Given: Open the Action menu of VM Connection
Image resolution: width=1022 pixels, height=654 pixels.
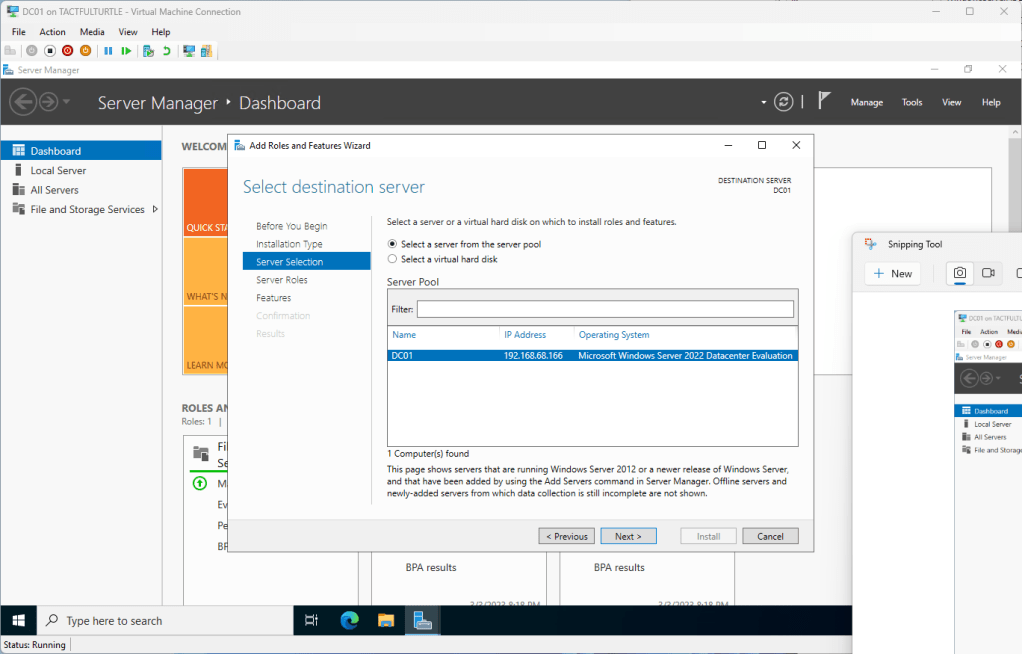Looking at the screenshot, I should pos(52,32).
